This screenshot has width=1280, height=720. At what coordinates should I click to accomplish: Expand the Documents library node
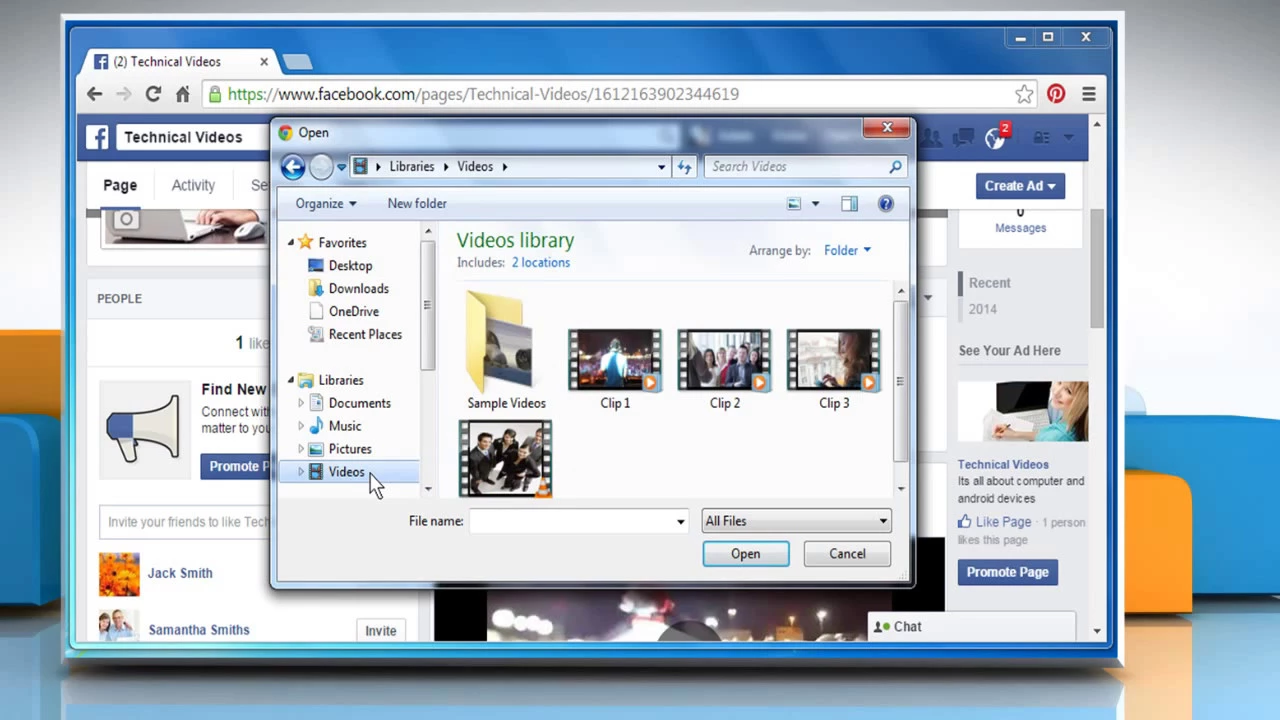click(x=300, y=403)
